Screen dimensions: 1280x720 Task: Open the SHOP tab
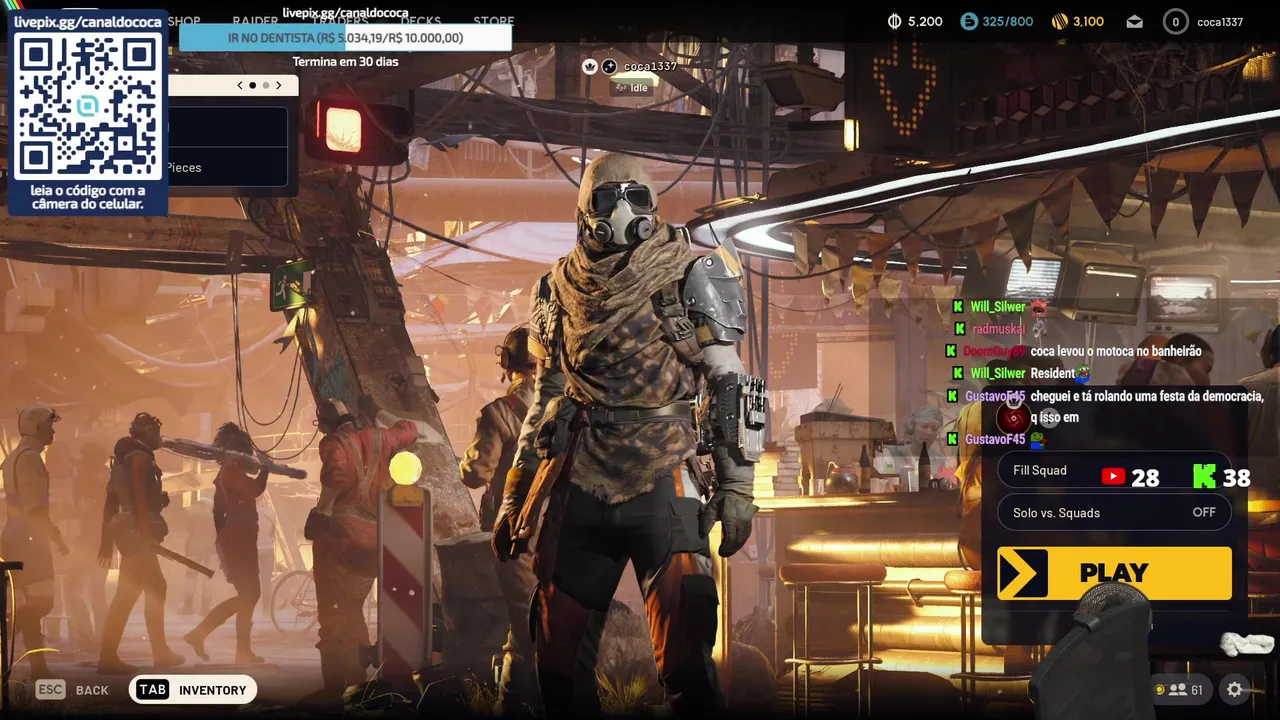tap(184, 21)
